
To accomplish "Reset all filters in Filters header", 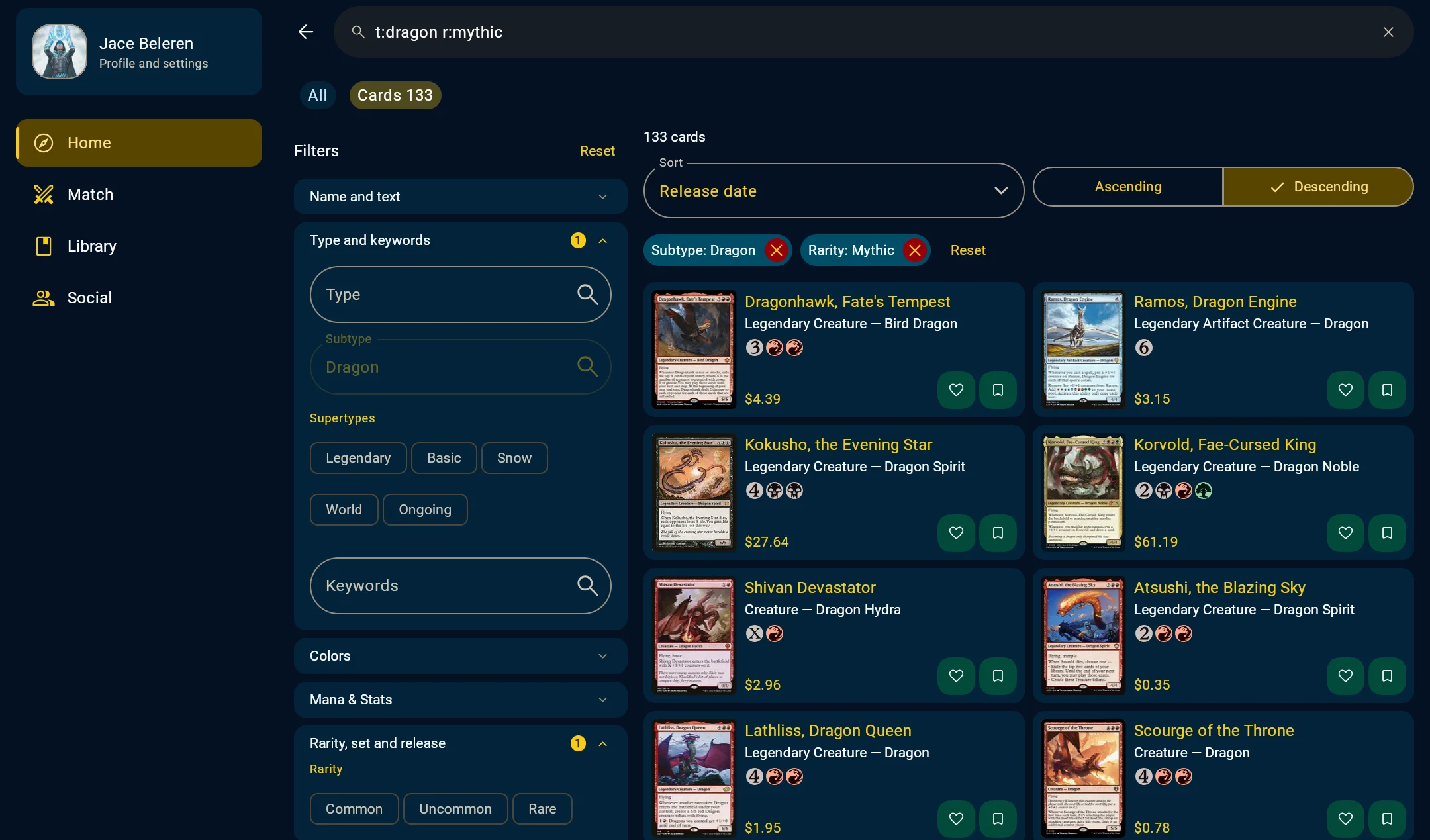I will (x=597, y=151).
